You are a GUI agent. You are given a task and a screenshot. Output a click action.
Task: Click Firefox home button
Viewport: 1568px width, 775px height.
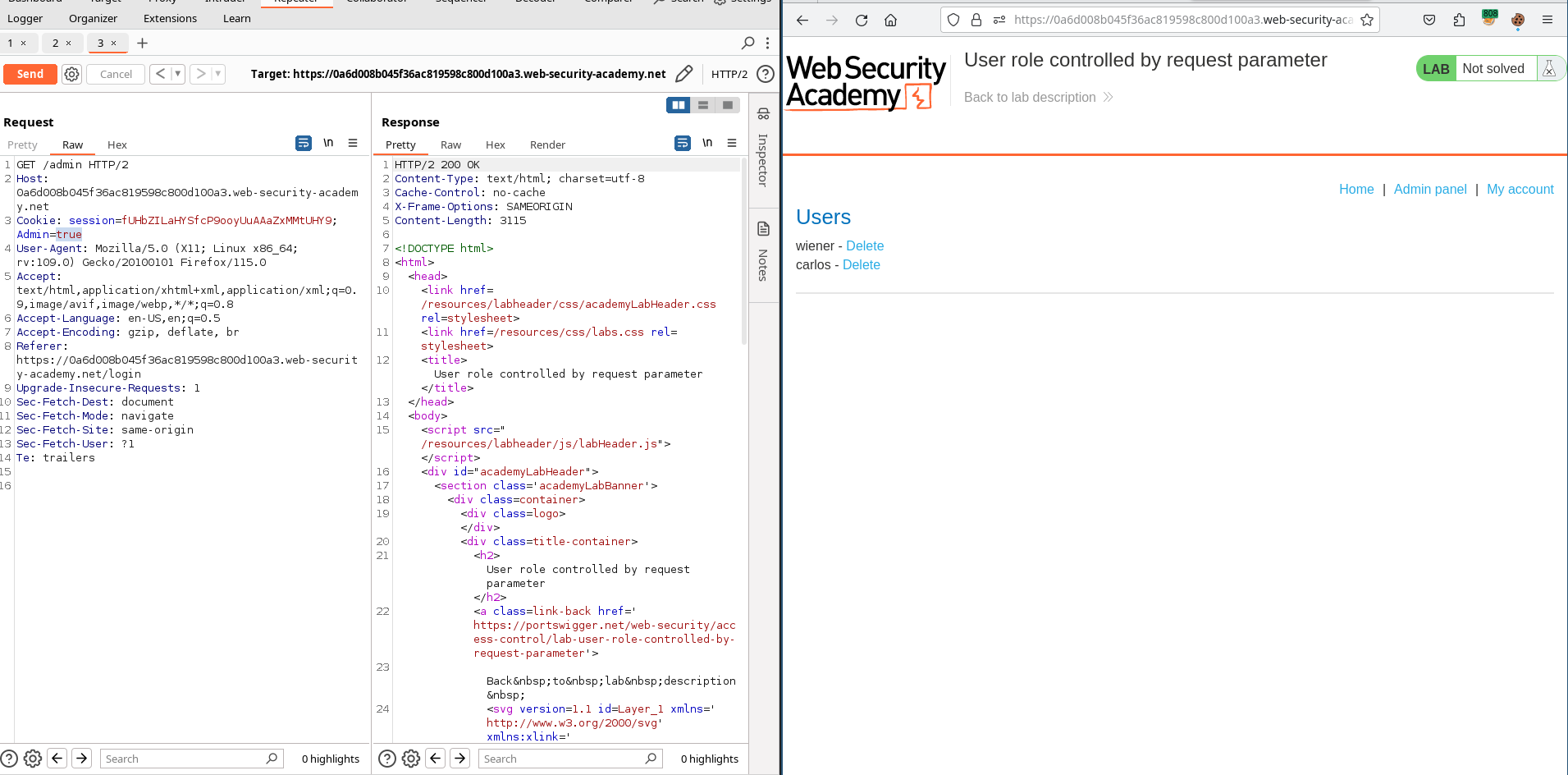click(x=891, y=20)
